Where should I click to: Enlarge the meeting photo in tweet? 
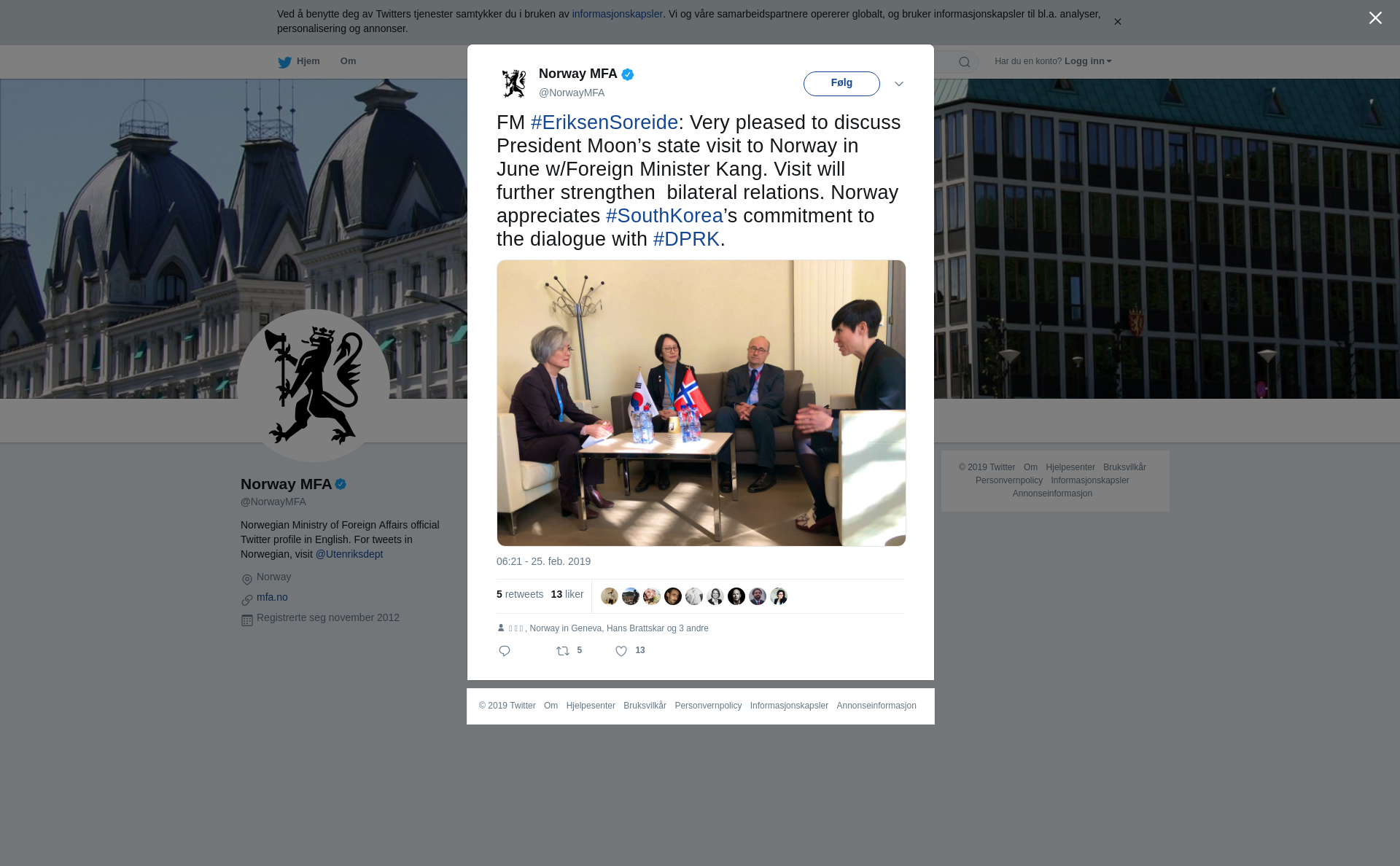[x=701, y=403]
